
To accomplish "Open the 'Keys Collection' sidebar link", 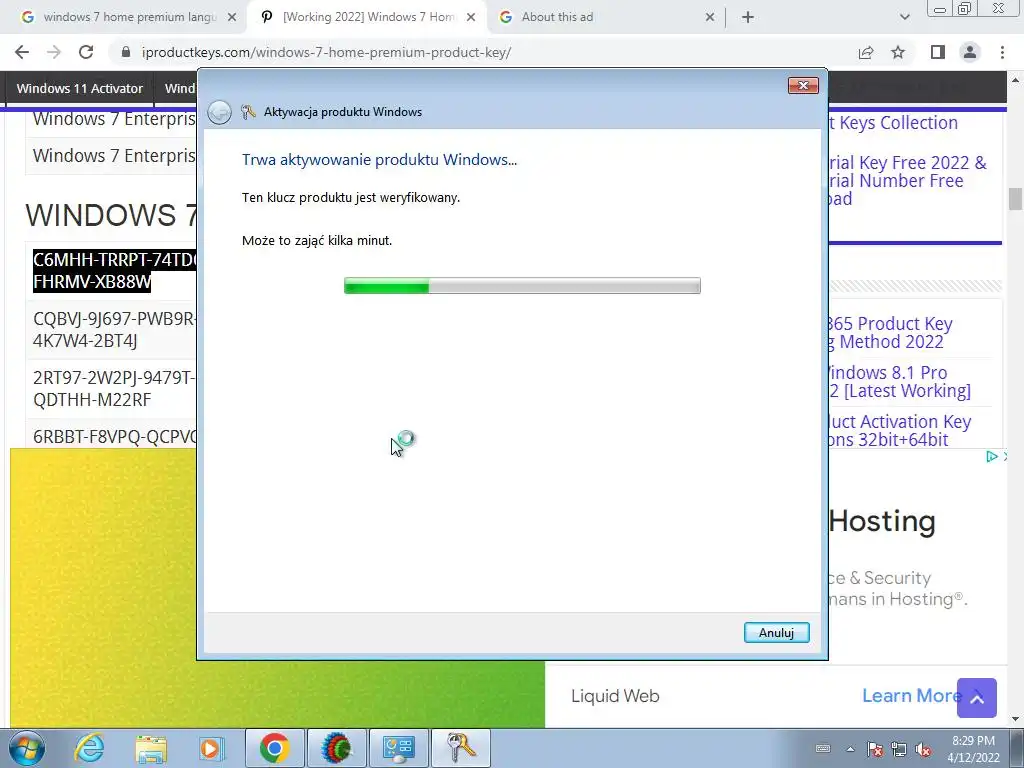I will pos(893,123).
